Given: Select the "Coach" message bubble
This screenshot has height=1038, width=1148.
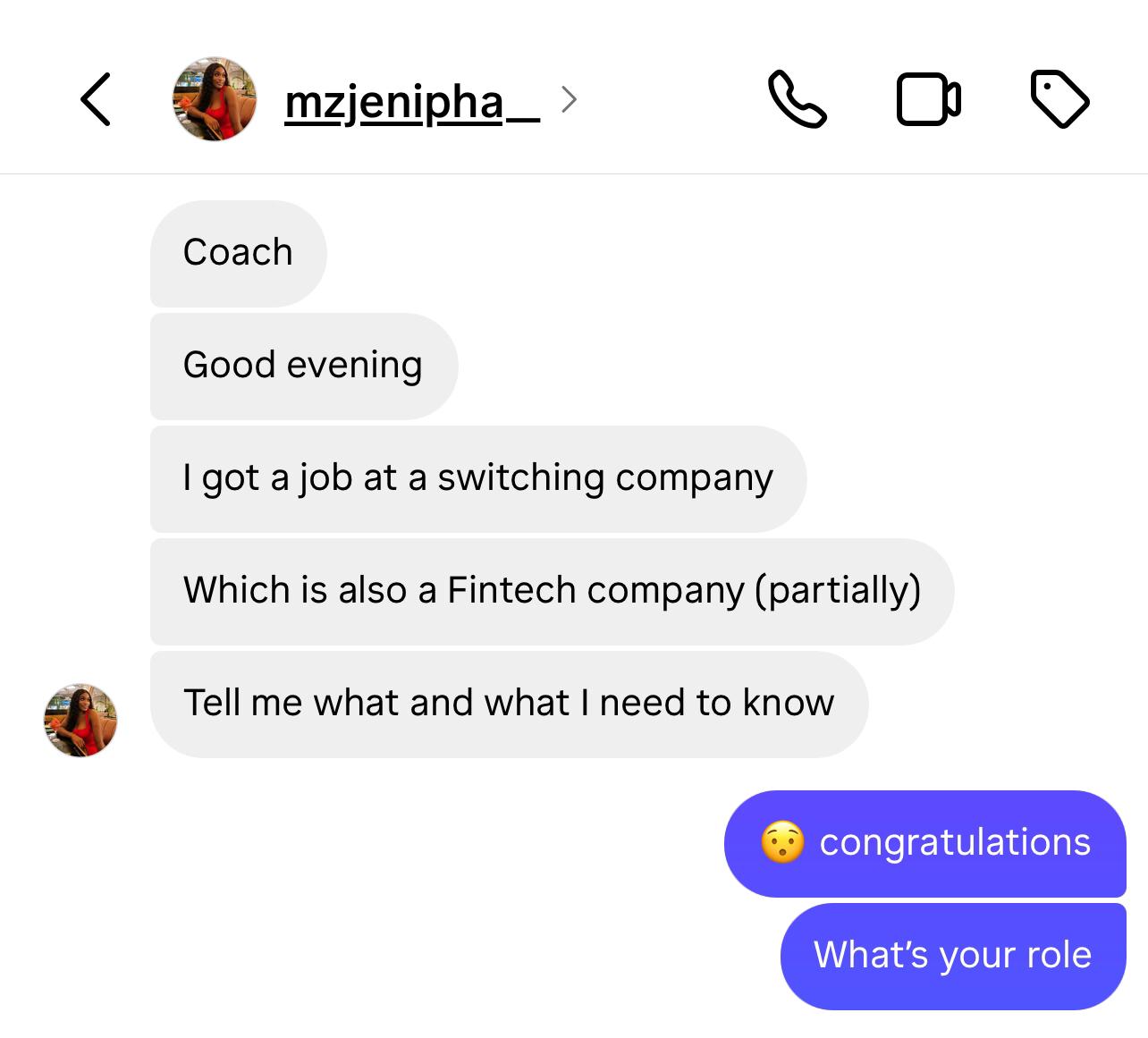Looking at the screenshot, I should point(239,253).
